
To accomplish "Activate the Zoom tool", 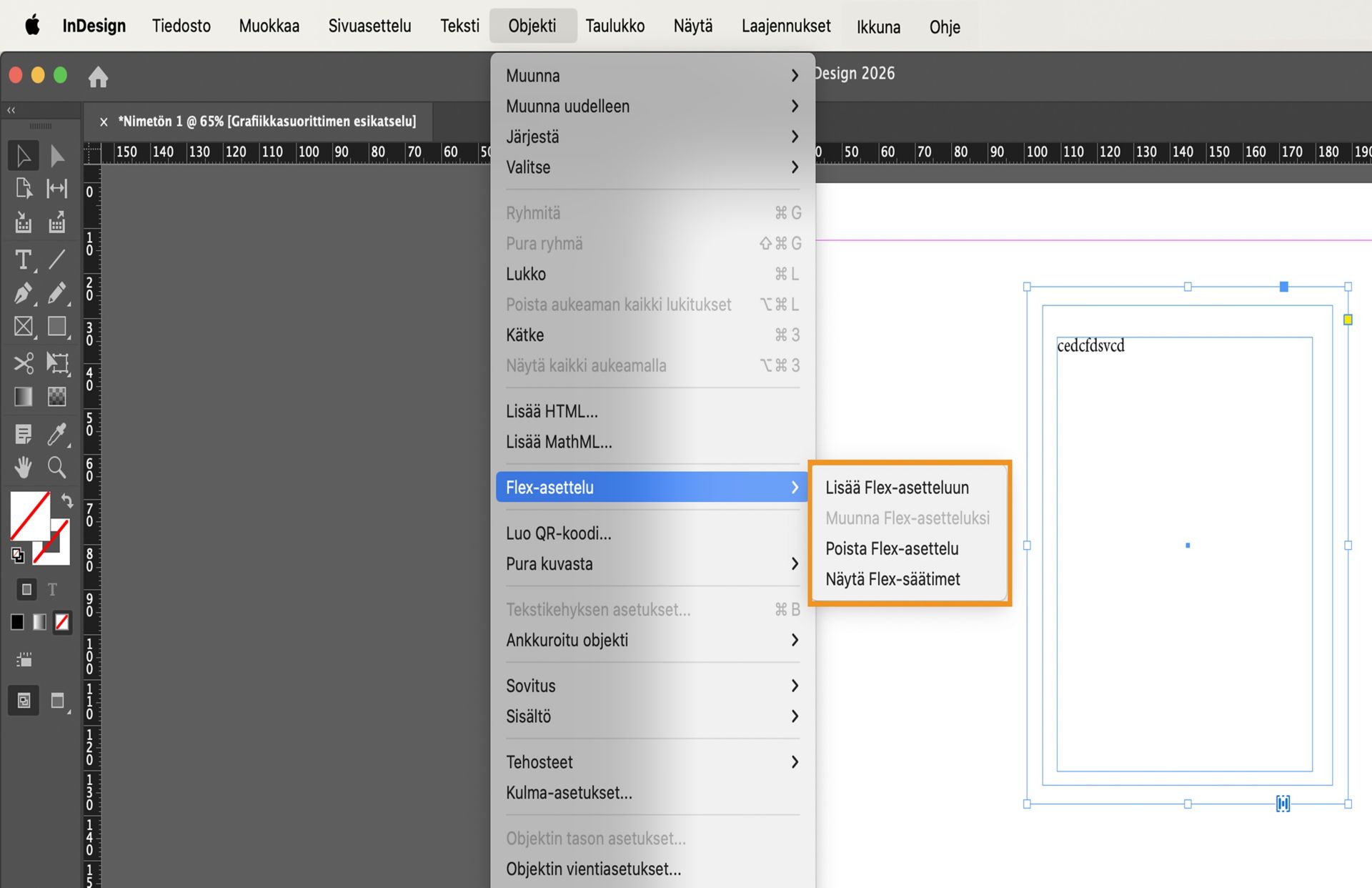I will tap(56, 468).
